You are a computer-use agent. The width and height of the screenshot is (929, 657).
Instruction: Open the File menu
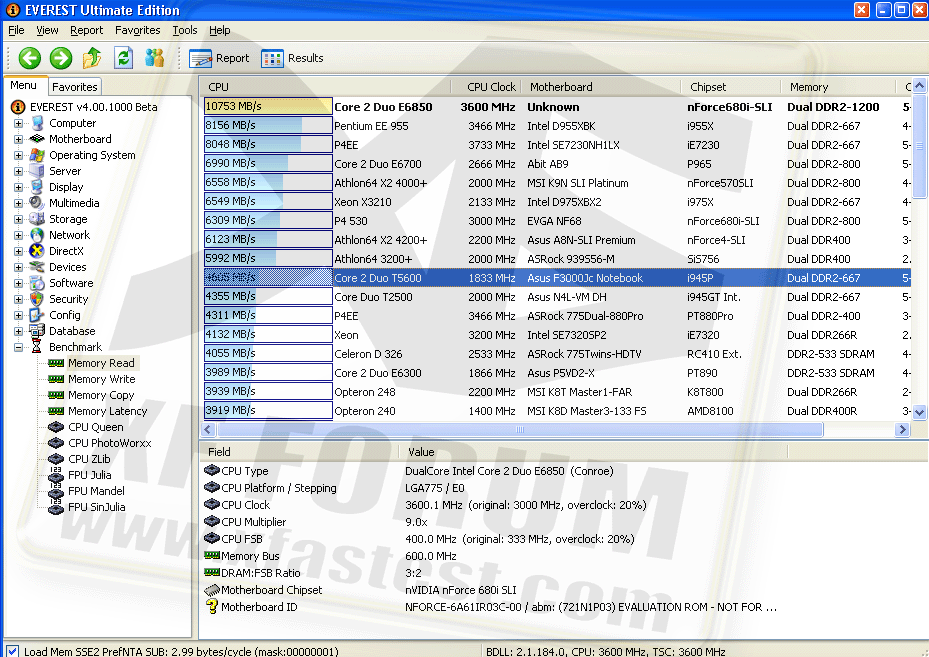tap(16, 30)
